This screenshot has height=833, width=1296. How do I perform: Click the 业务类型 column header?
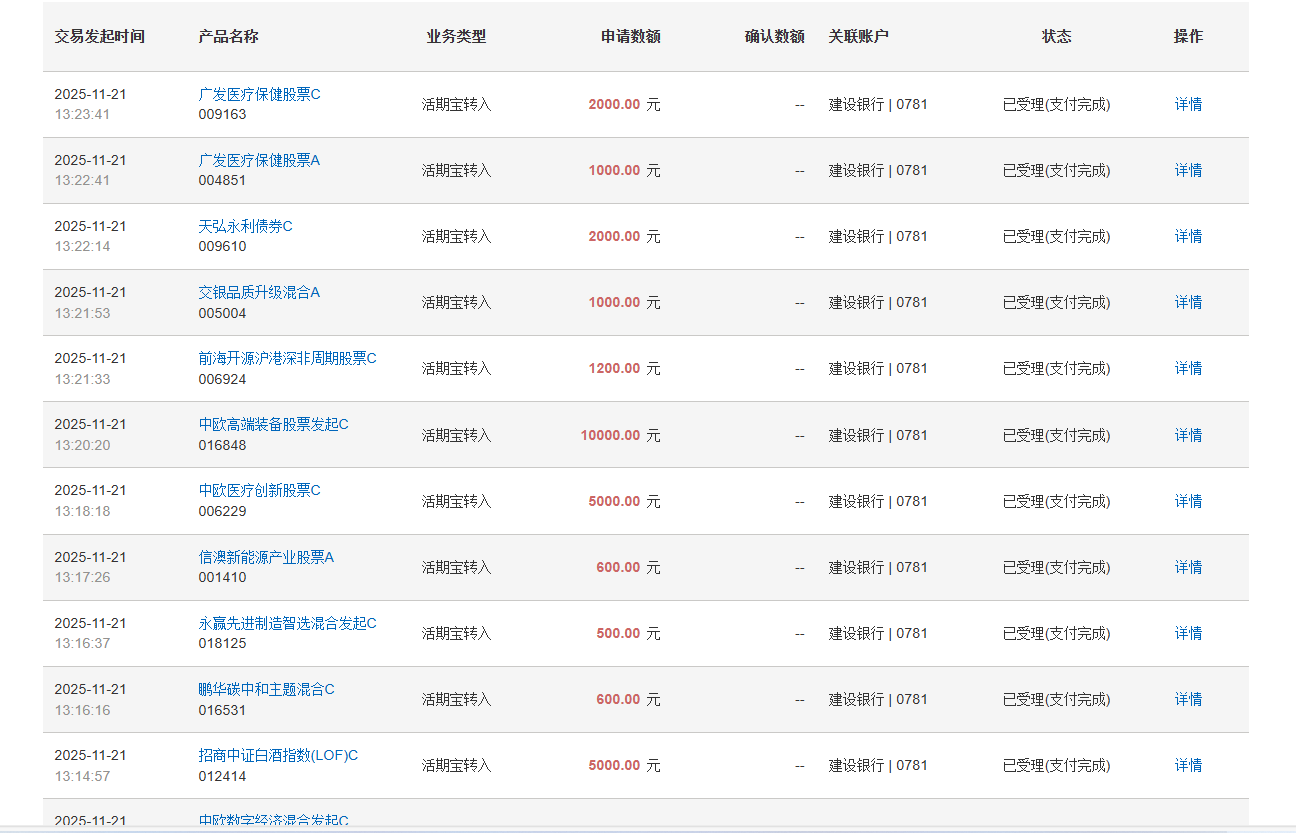[x=456, y=36]
